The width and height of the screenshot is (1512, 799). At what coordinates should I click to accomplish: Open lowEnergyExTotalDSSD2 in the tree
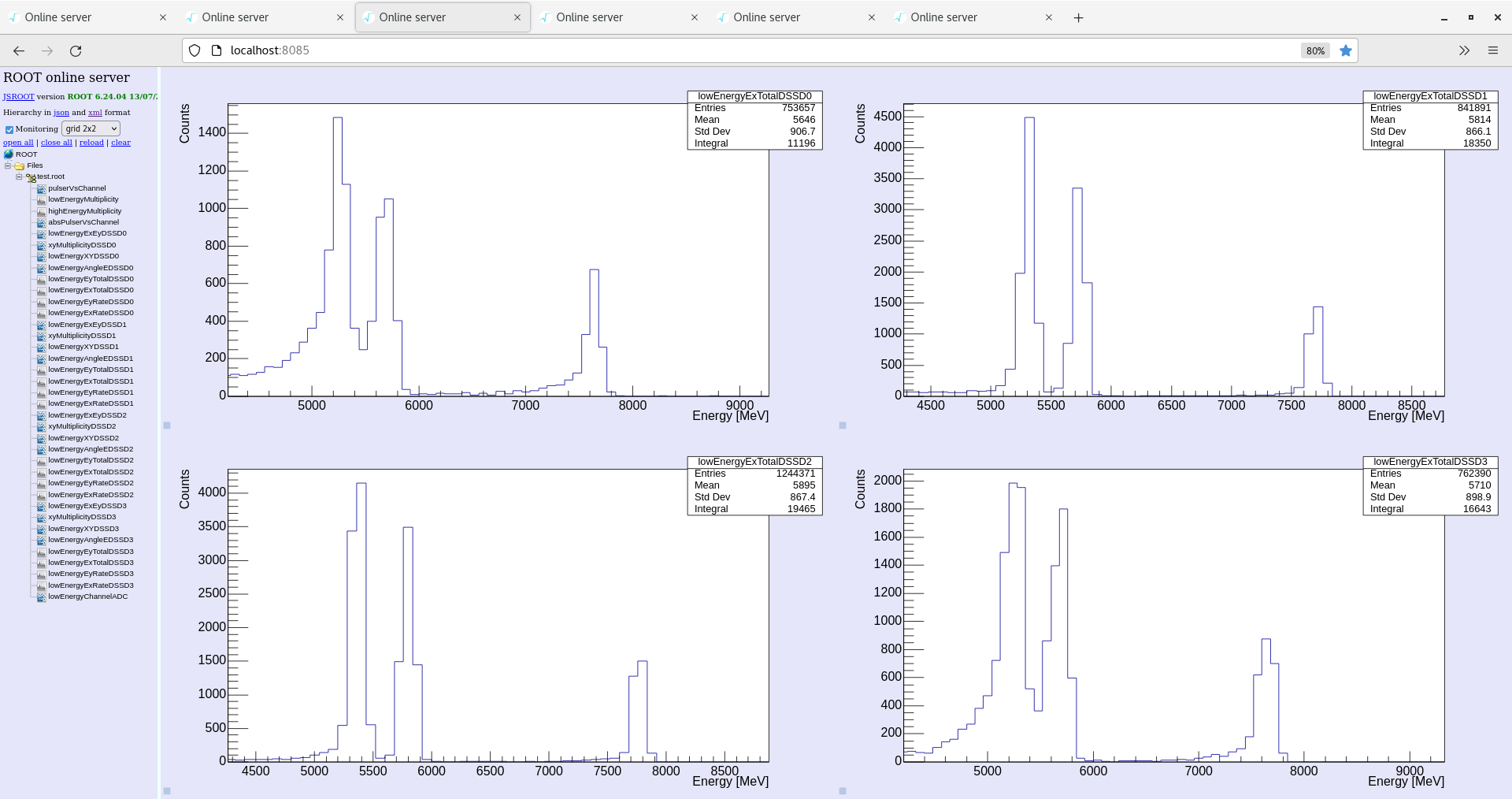coord(91,472)
